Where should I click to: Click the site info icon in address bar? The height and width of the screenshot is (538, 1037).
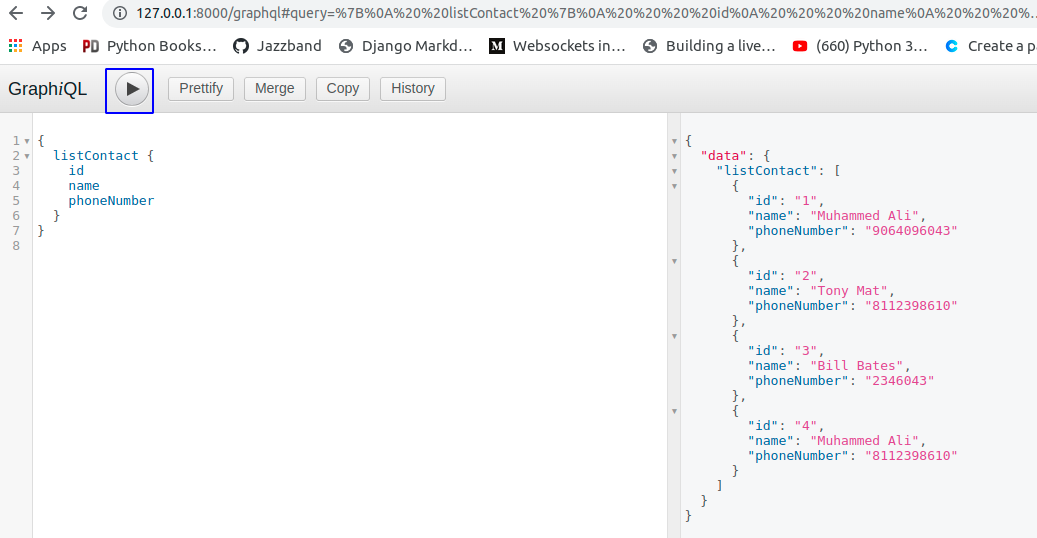tap(120, 14)
